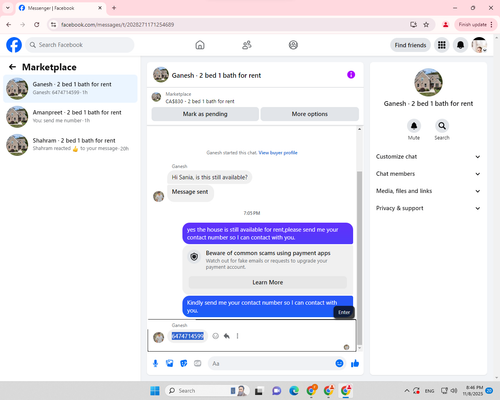Click the chat vertical scrollbar
Viewport: 500px width, 400px height.
[x=359, y=258]
